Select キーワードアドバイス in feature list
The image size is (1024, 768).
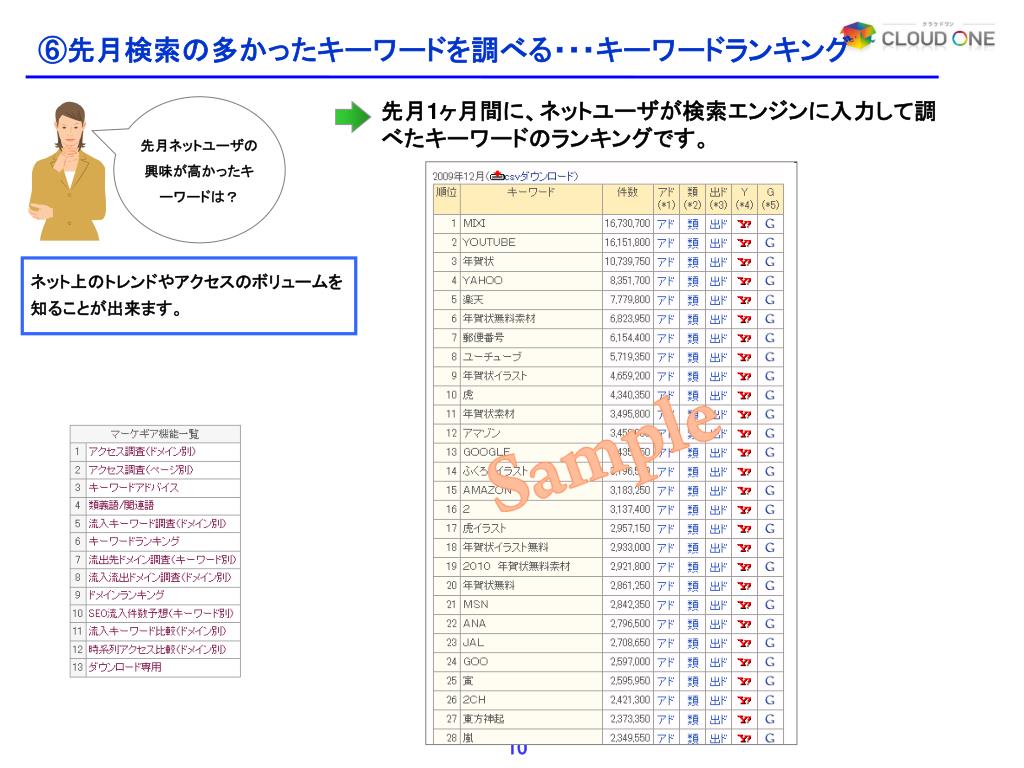tap(133, 488)
